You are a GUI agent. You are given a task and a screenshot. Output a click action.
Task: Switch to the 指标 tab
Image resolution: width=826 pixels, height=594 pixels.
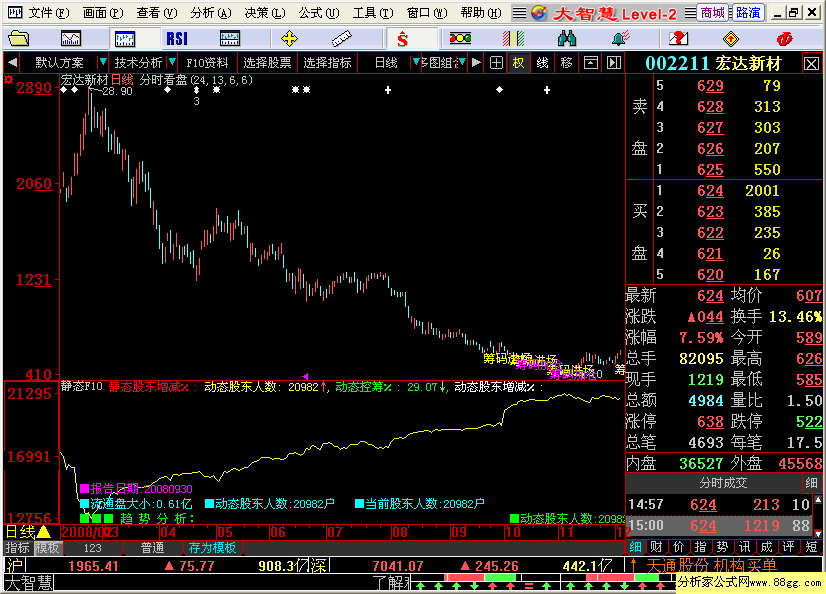click(x=17, y=548)
